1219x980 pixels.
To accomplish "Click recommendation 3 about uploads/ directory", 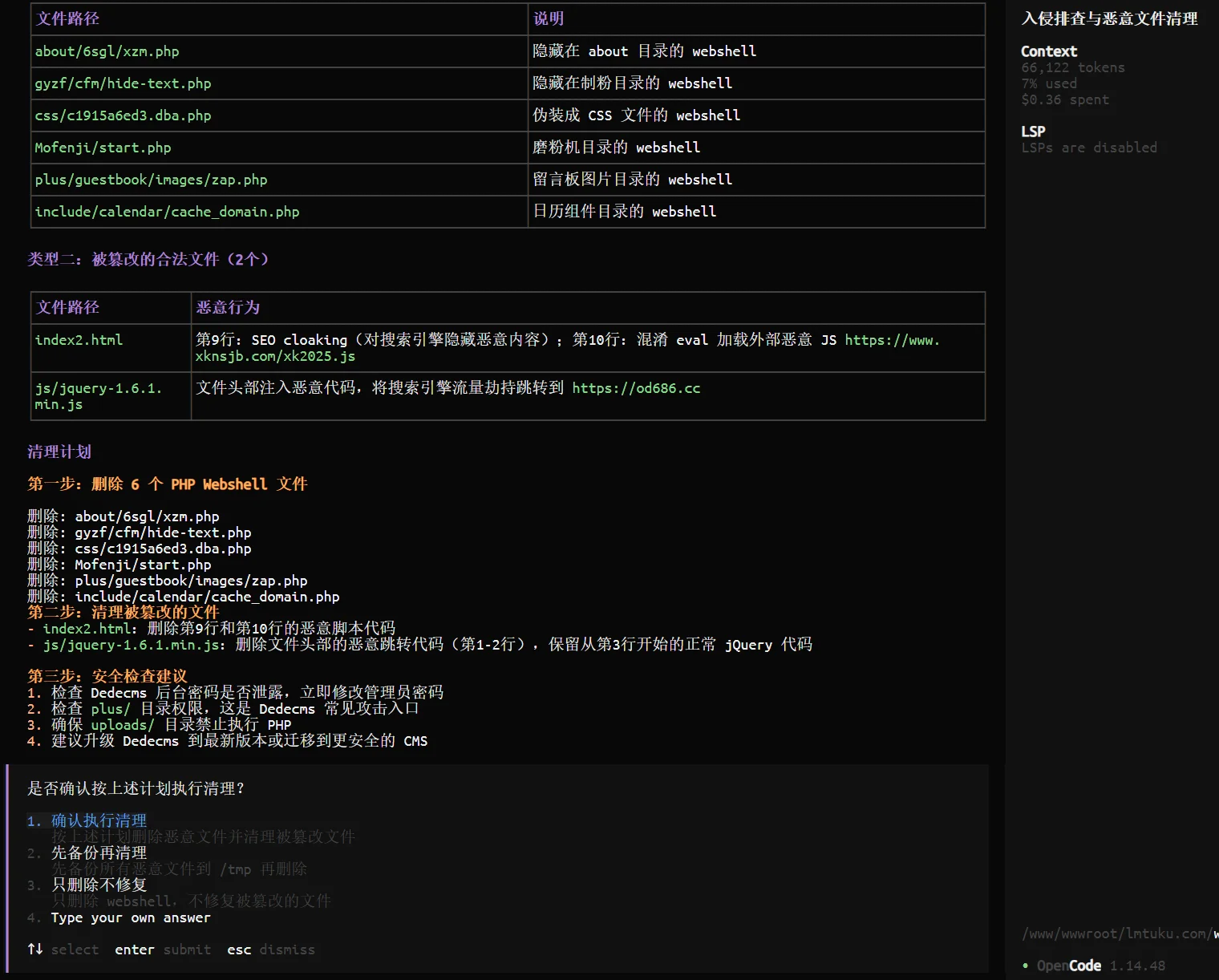I will (159, 724).
